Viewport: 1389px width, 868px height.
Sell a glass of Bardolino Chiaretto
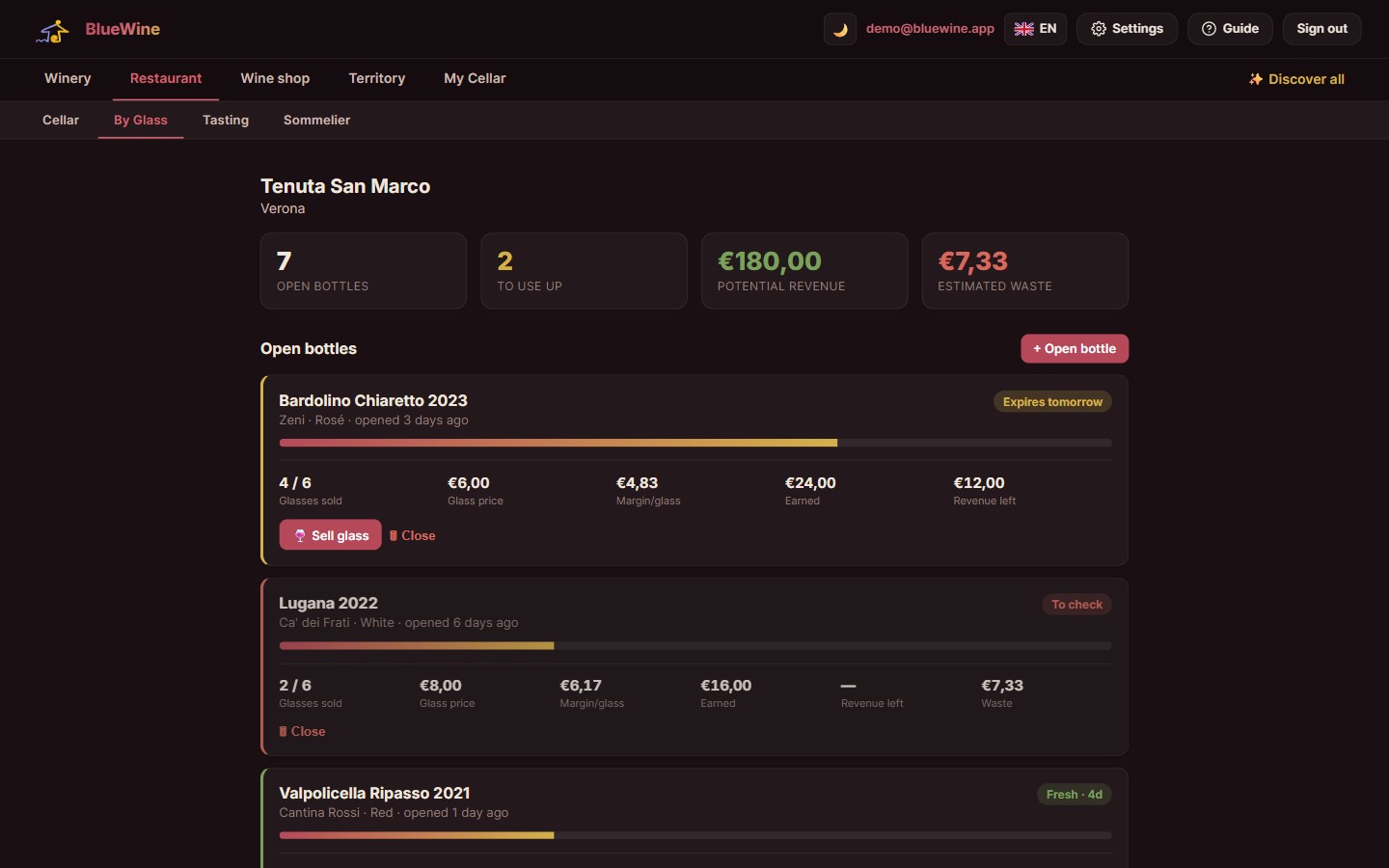331,535
